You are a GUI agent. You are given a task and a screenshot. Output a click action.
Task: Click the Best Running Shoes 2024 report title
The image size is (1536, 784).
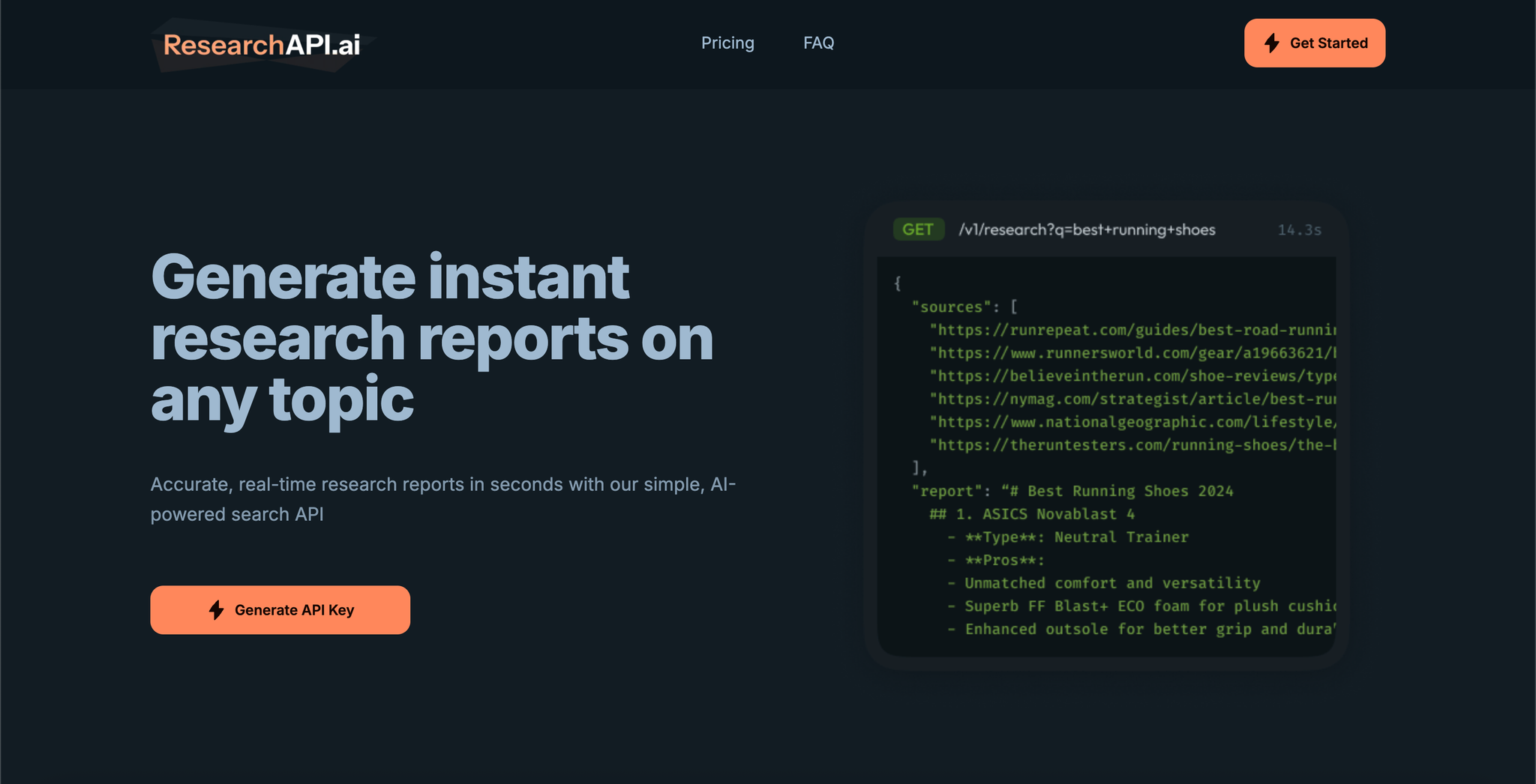click(x=1125, y=491)
